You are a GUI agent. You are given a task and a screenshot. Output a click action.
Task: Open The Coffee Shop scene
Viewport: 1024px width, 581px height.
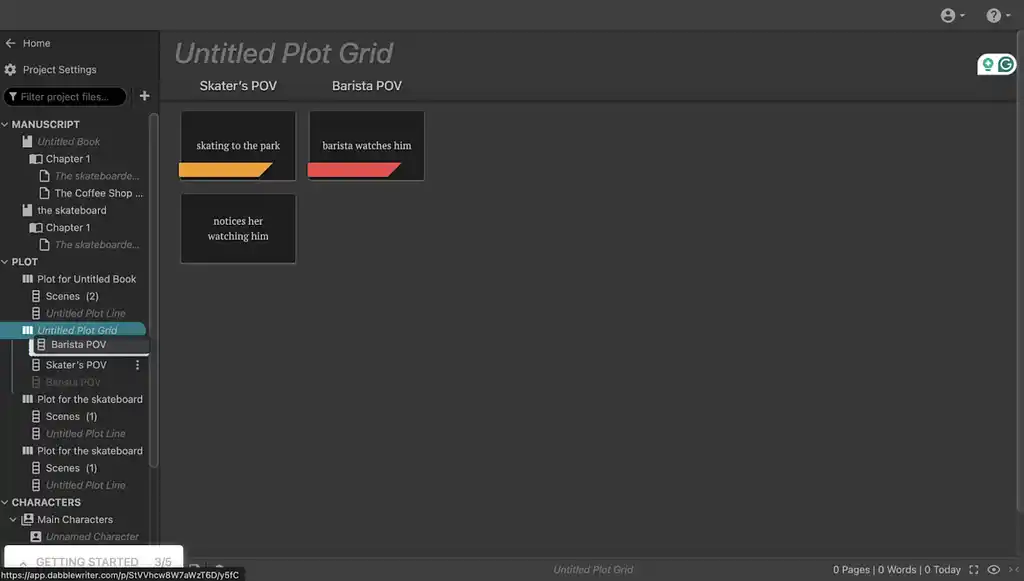point(98,193)
